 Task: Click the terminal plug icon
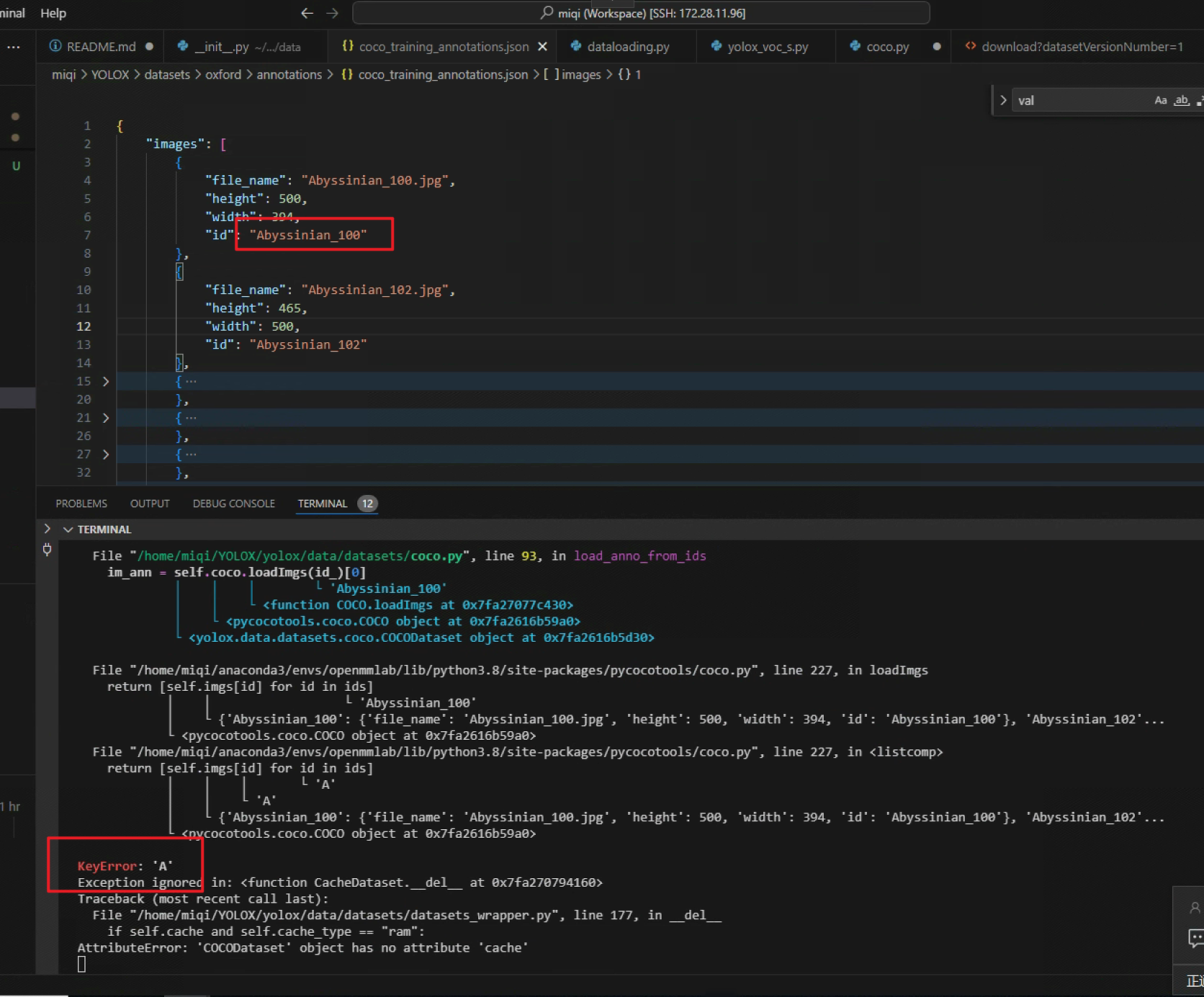[48, 550]
